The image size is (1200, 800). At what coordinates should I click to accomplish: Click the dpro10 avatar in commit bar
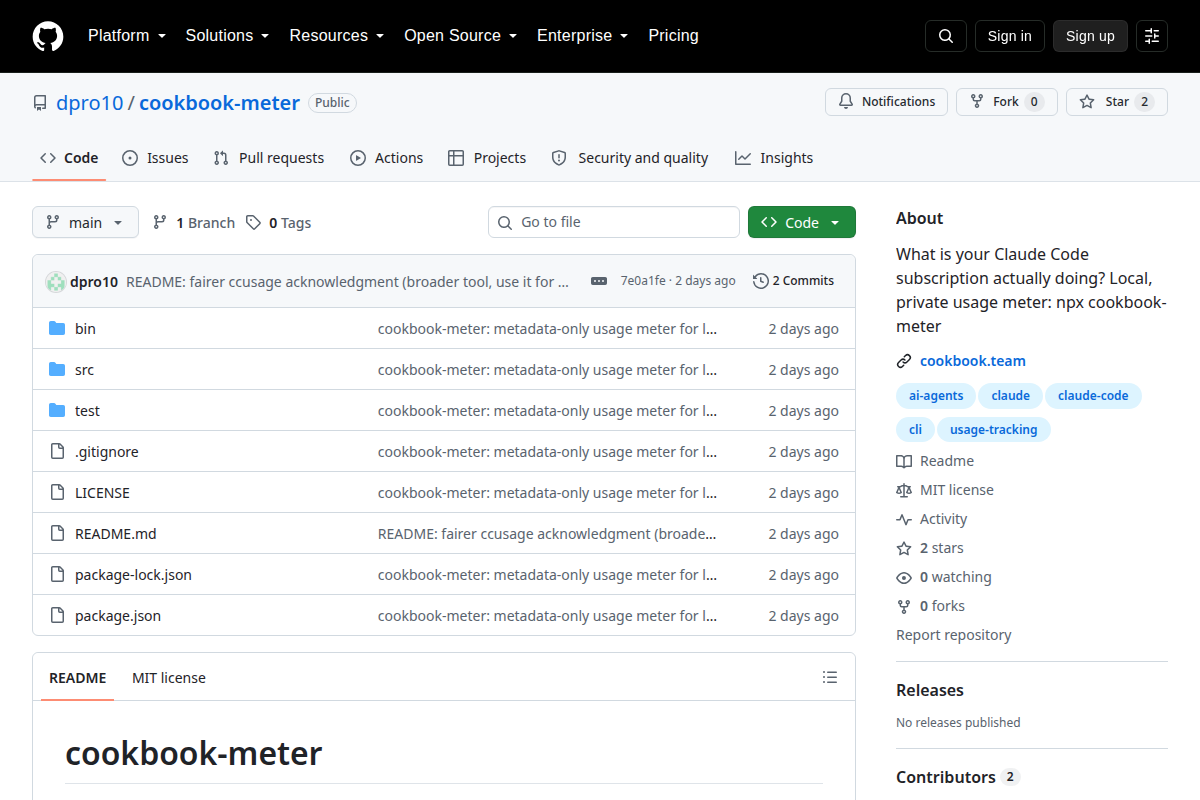pyautogui.click(x=56, y=282)
